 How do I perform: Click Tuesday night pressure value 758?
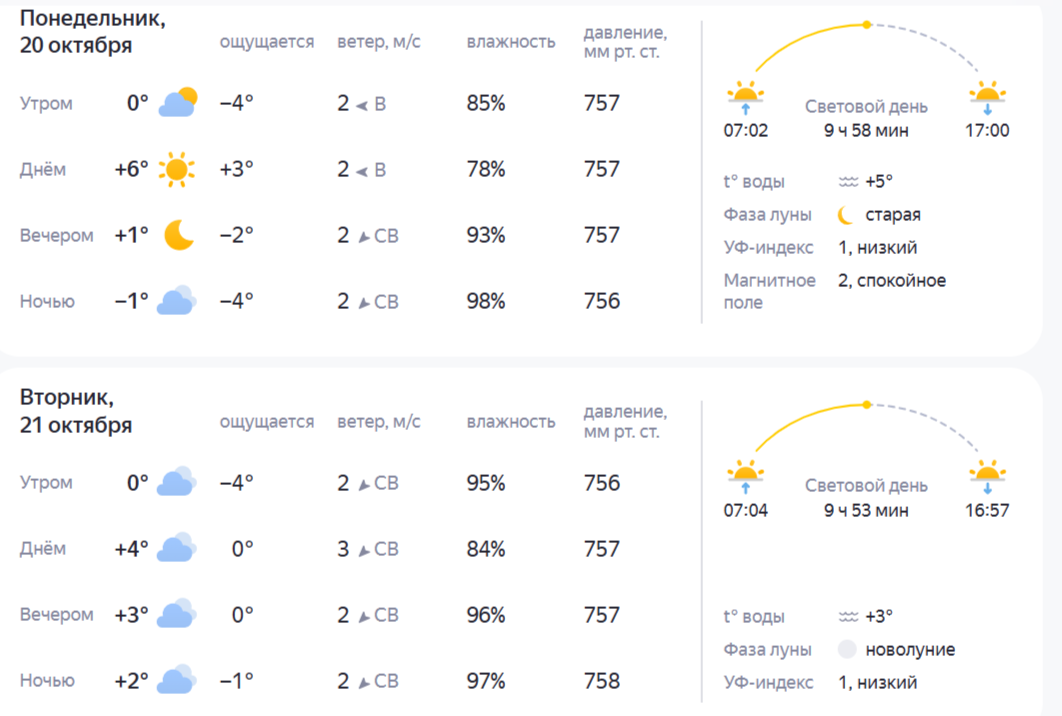602,681
